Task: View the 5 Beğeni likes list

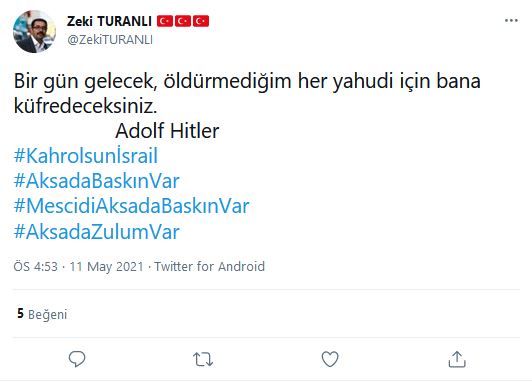Action: coord(42,314)
